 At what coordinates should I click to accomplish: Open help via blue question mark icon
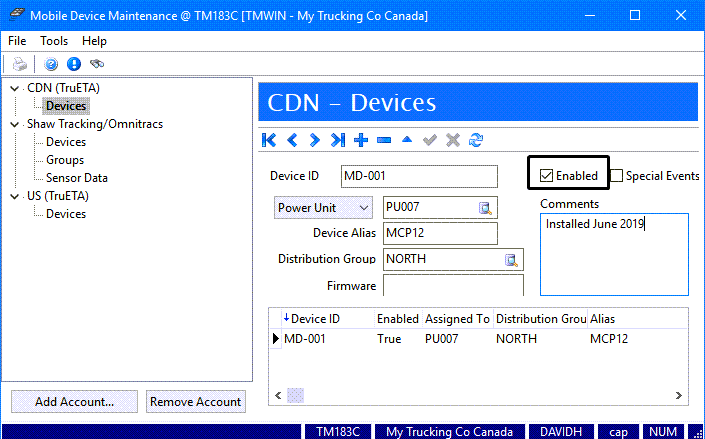click(x=51, y=64)
